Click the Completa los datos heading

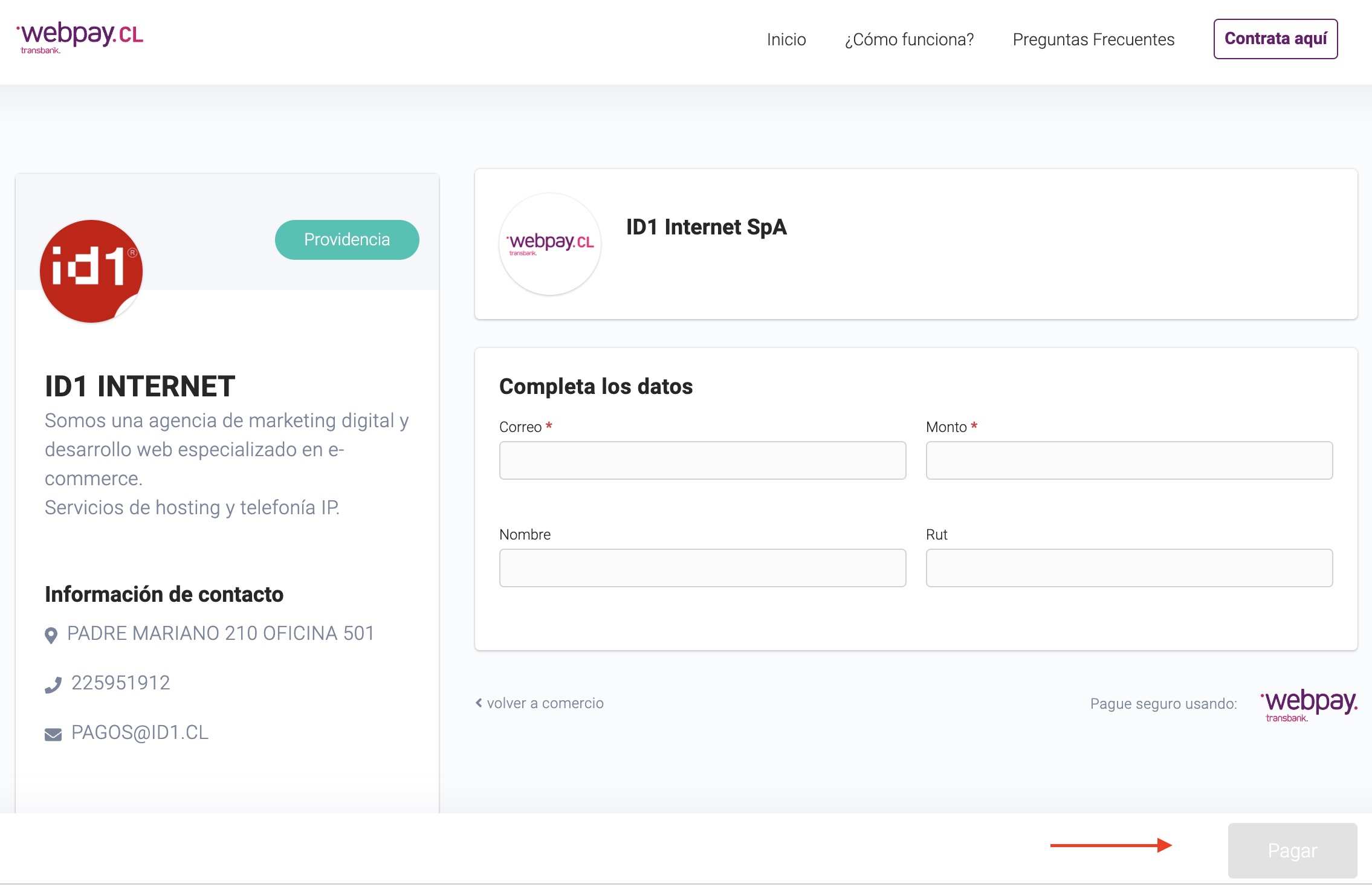click(596, 387)
